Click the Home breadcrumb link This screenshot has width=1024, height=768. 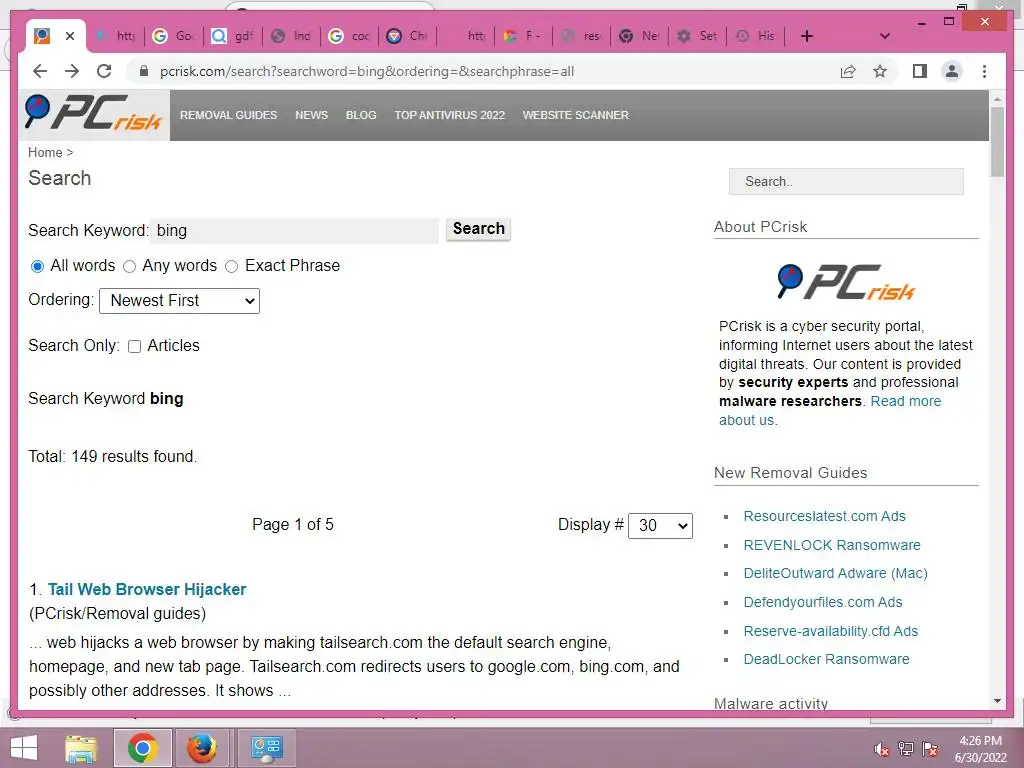tap(45, 152)
